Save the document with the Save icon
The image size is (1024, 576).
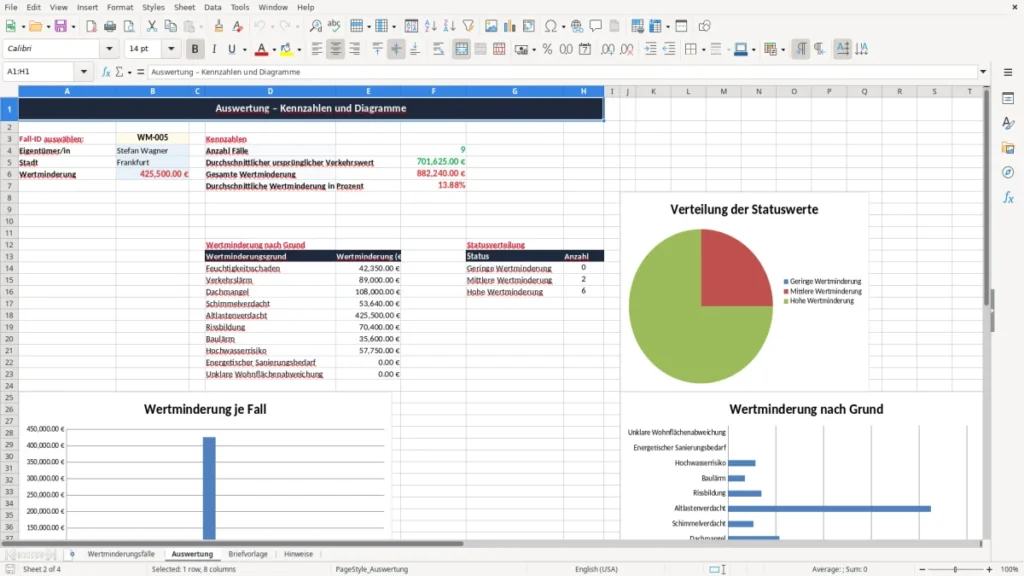60,26
